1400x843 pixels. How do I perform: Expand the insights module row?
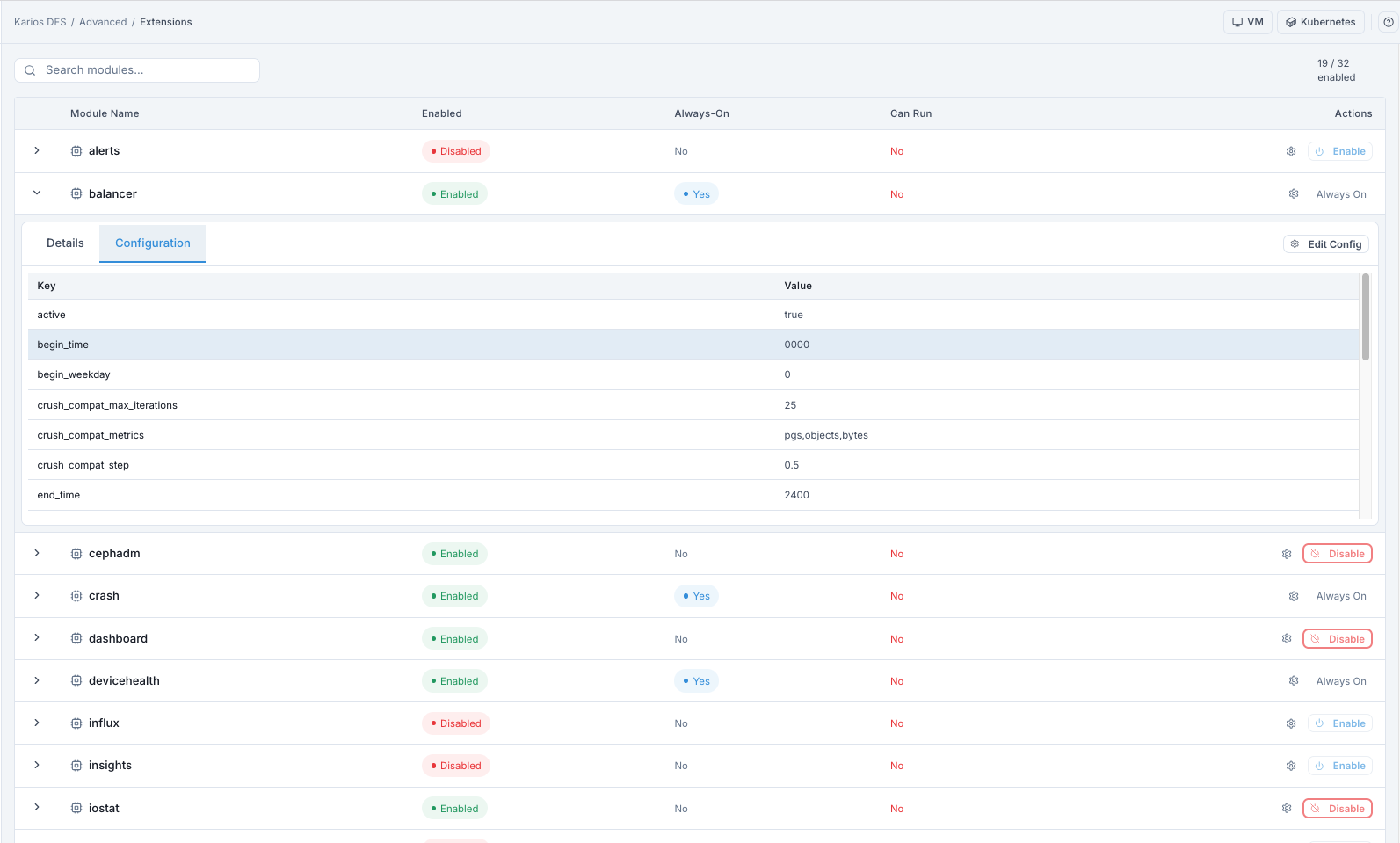click(x=37, y=765)
